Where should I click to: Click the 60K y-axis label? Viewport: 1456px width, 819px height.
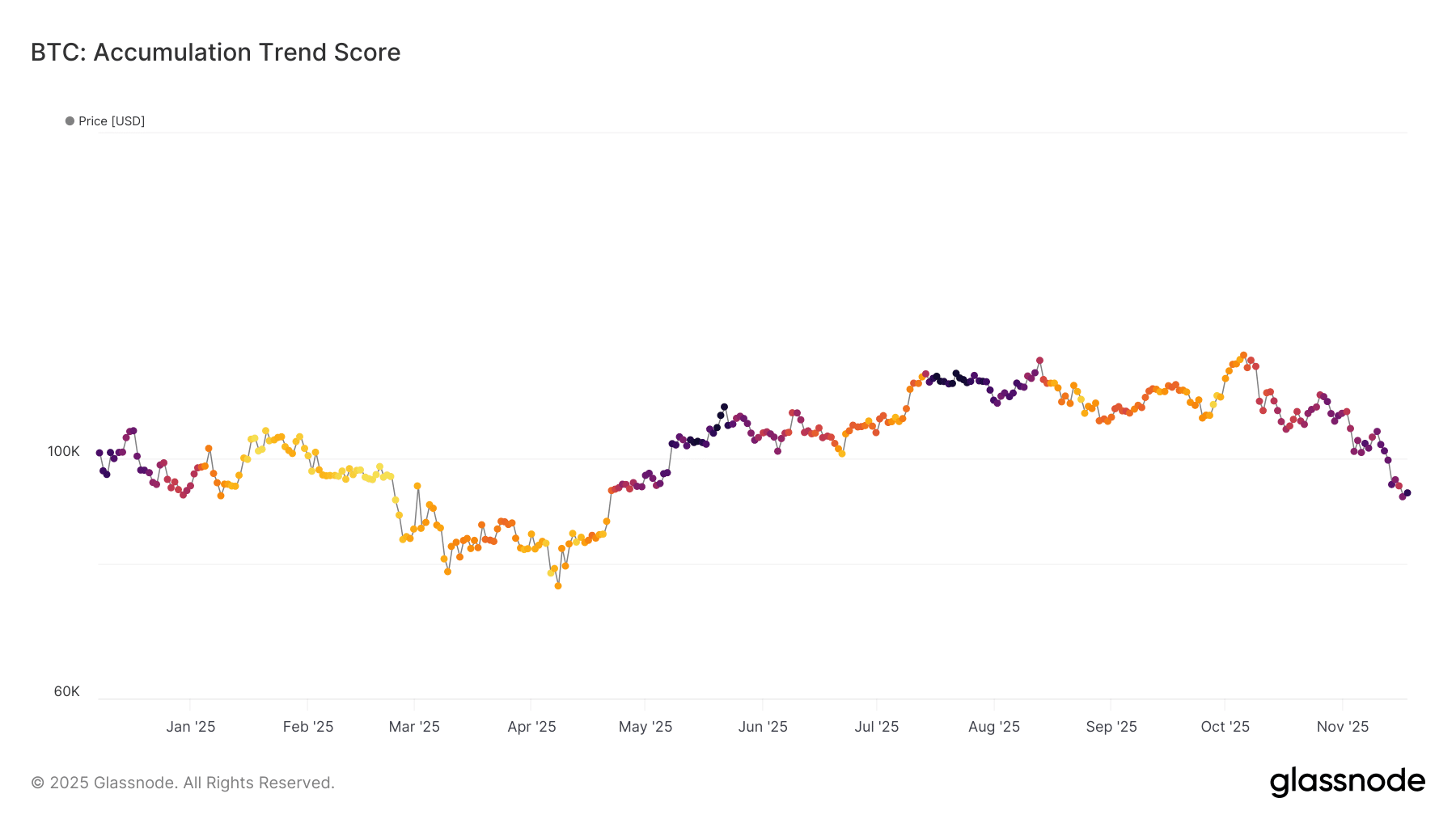coord(67,691)
